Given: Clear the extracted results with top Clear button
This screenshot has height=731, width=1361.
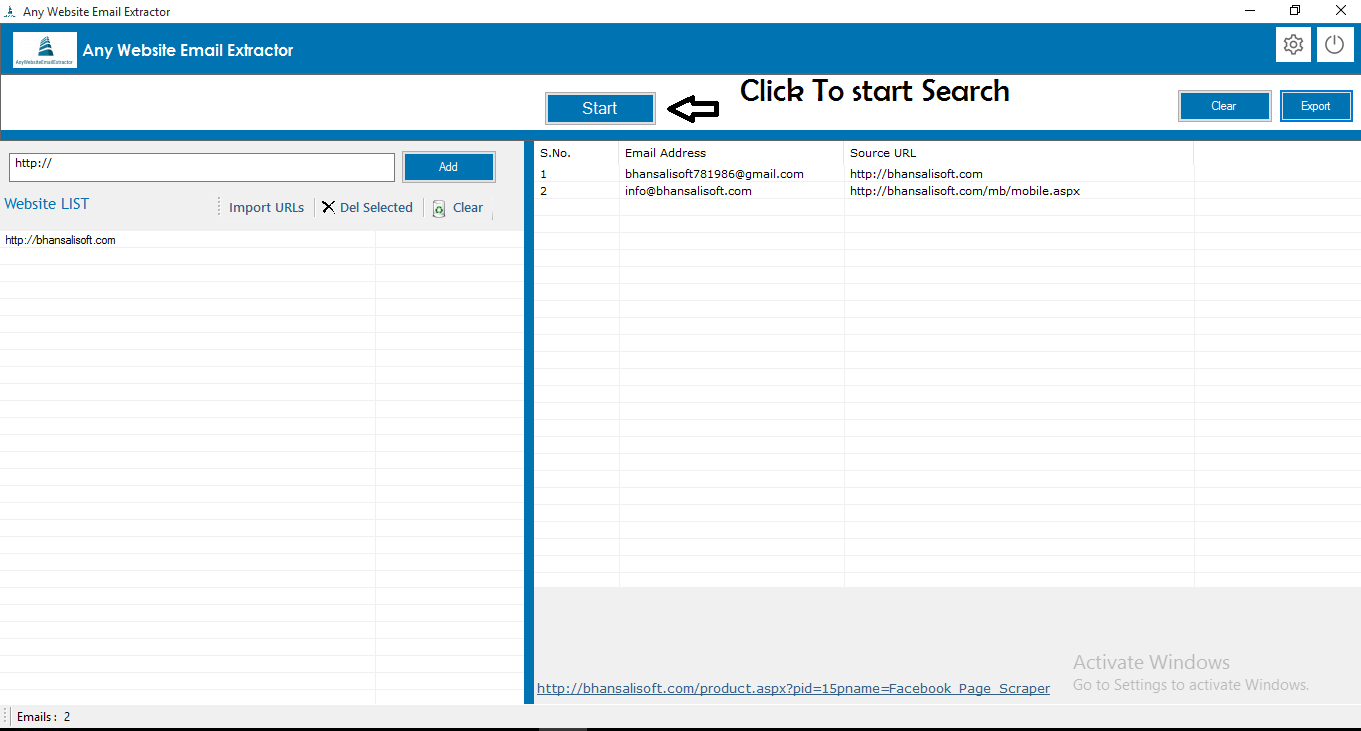Looking at the screenshot, I should coord(1224,106).
